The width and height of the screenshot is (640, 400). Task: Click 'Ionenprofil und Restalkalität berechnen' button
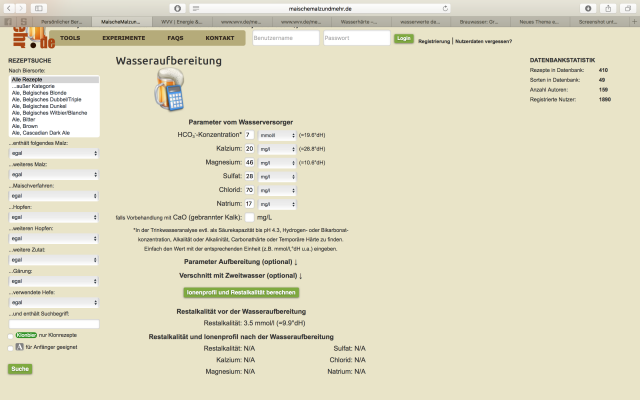click(x=241, y=292)
